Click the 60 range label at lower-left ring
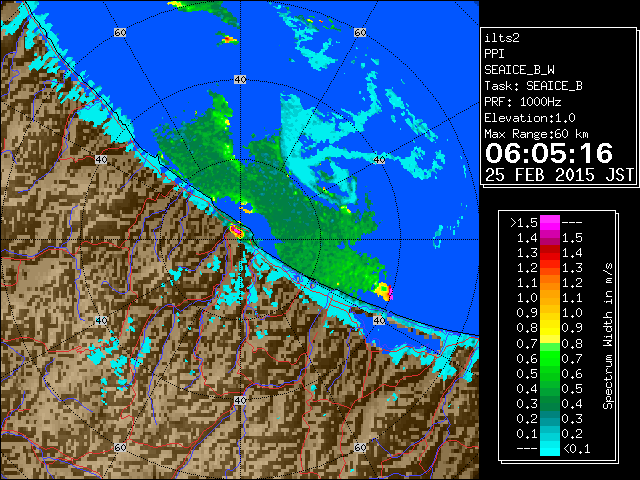This screenshot has height=480, width=640. (120, 448)
